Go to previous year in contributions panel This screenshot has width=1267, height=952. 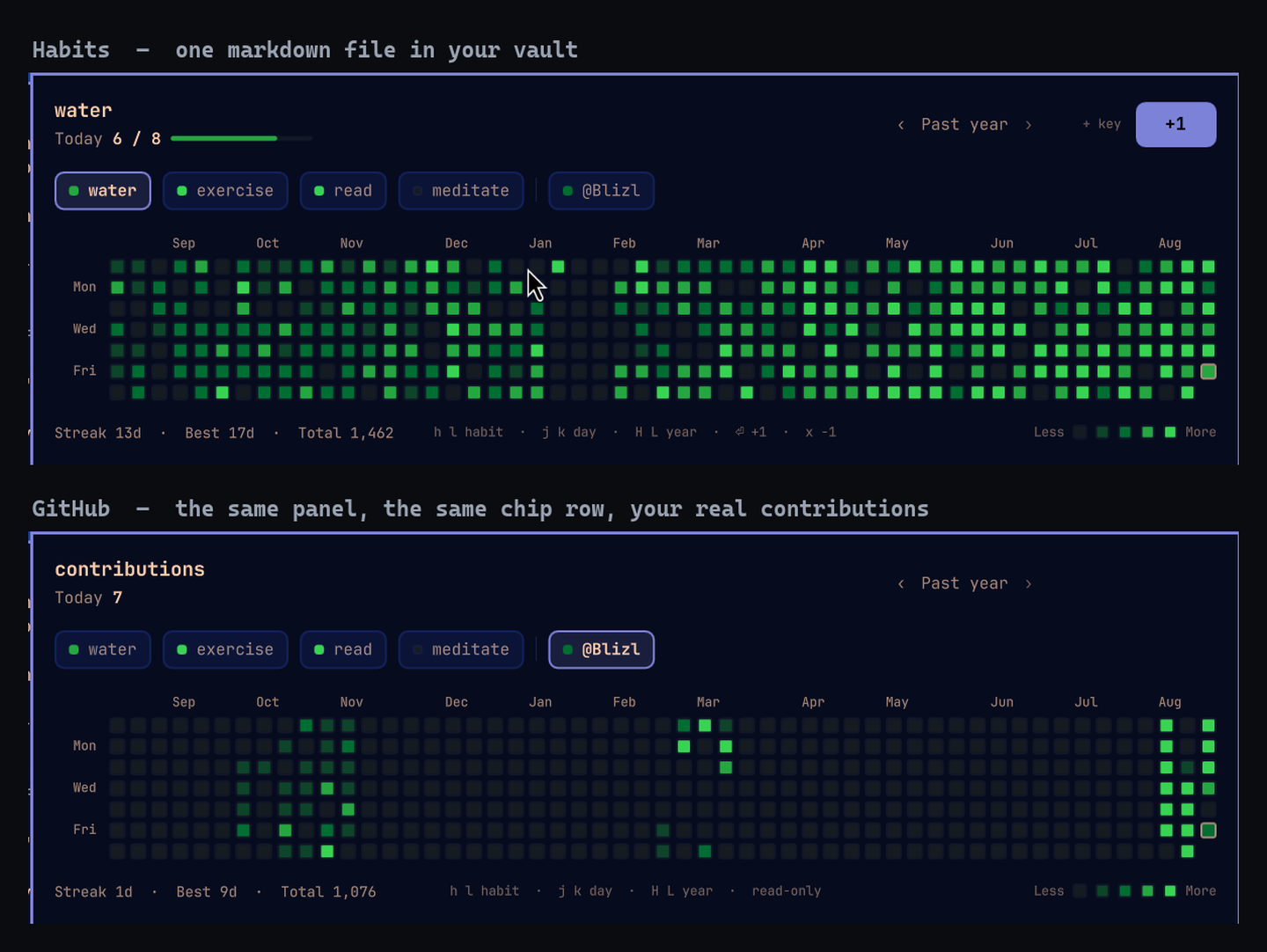click(901, 584)
